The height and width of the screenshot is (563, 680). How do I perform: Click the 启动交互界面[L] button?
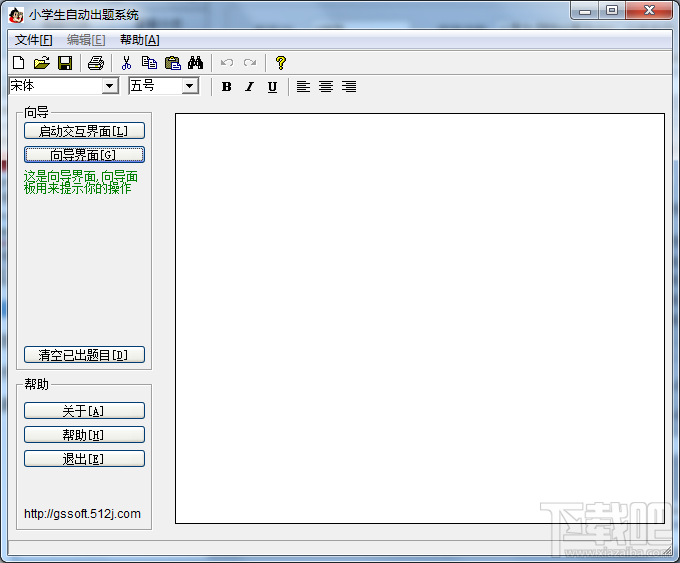pos(84,131)
